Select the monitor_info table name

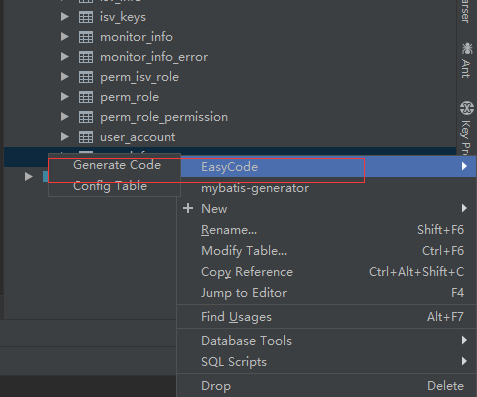tap(136, 37)
